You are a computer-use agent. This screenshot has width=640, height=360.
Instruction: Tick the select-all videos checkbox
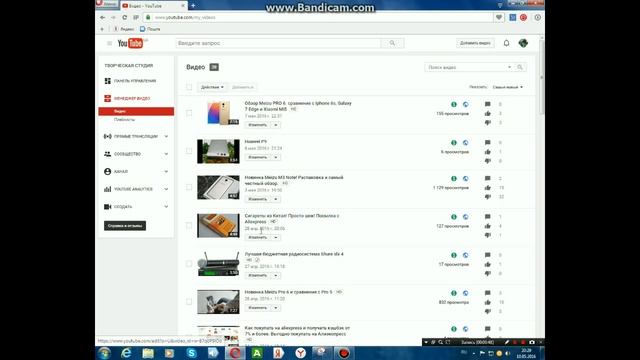pos(189,87)
